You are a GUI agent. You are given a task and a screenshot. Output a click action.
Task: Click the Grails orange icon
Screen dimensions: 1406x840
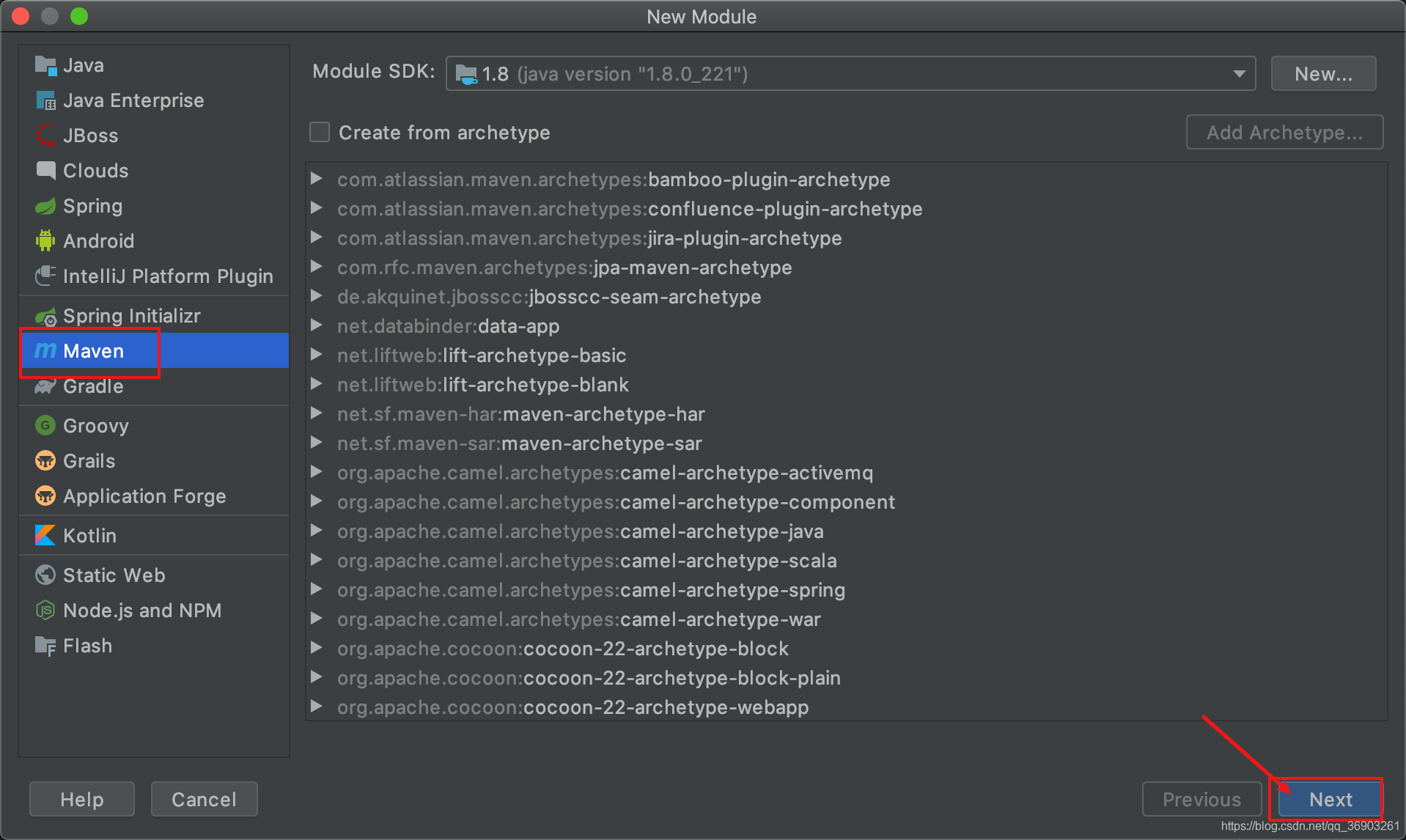click(45, 461)
